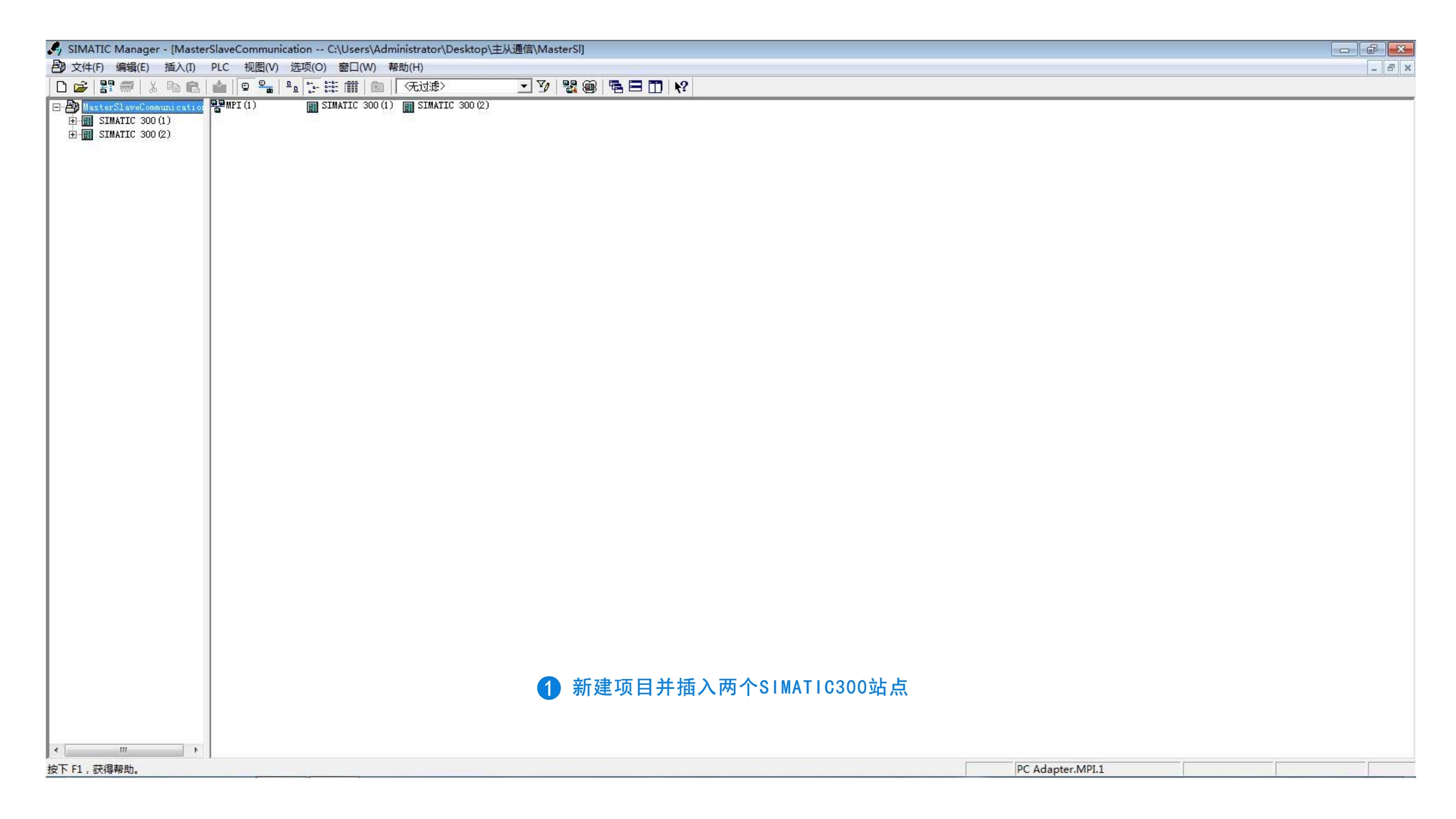Minimize the SIMATIC Manager main window
This screenshot has height=819, width=1456.
(x=1344, y=50)
